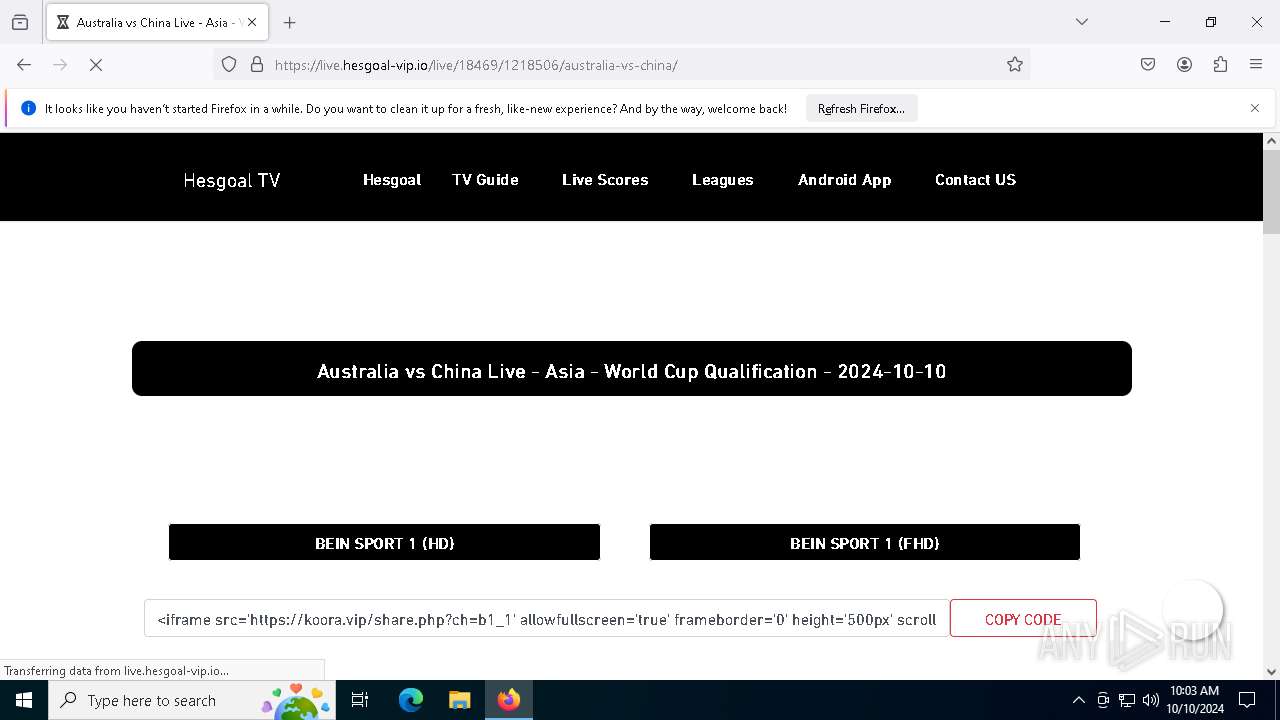Screen dimensions: 1280x720
Task: Open TV Guide menu item
Action: point(485,180)
